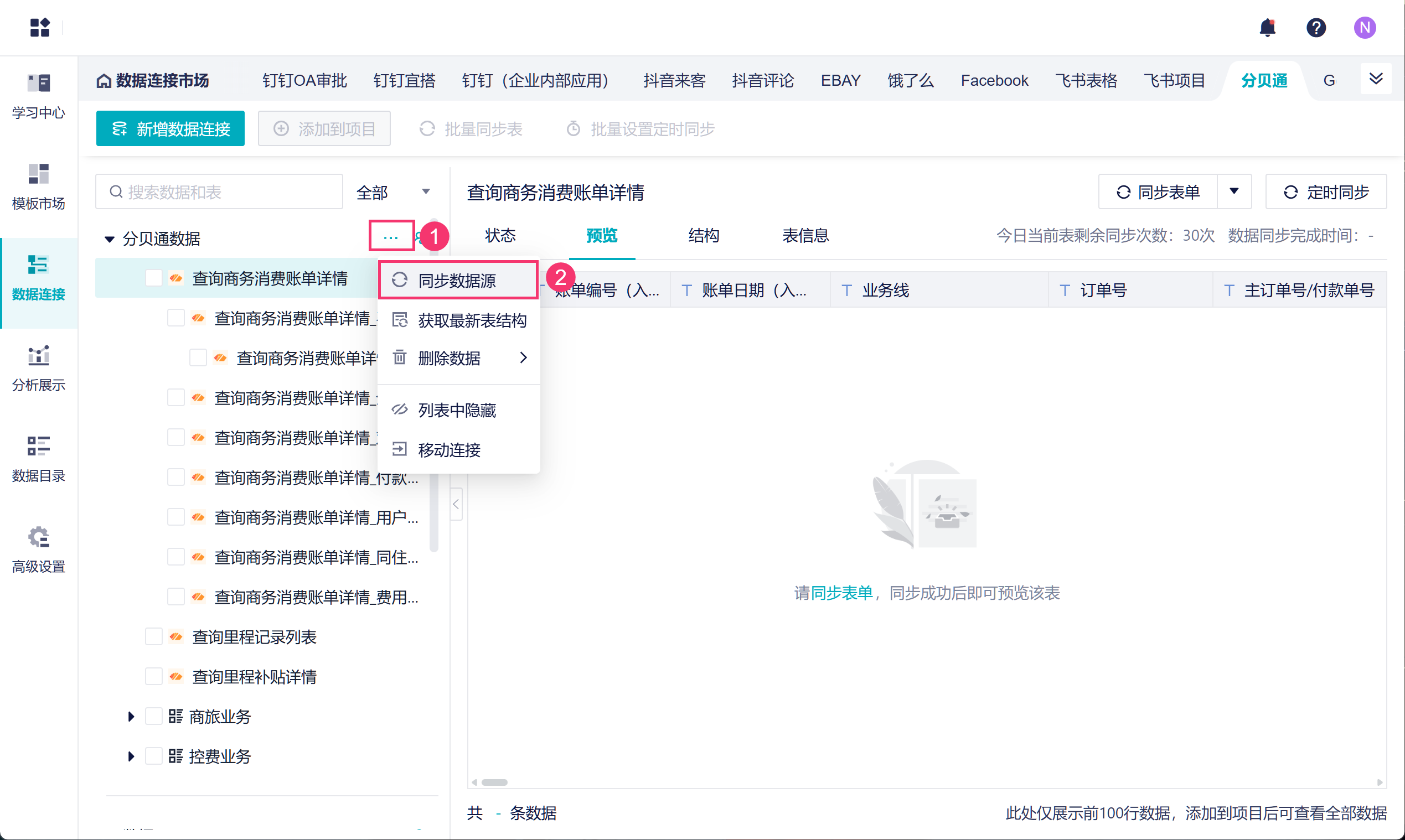Expand the 控费业务 tree folder
The height and width of the screenshot is (840, 1405).
tap(131, 756)
